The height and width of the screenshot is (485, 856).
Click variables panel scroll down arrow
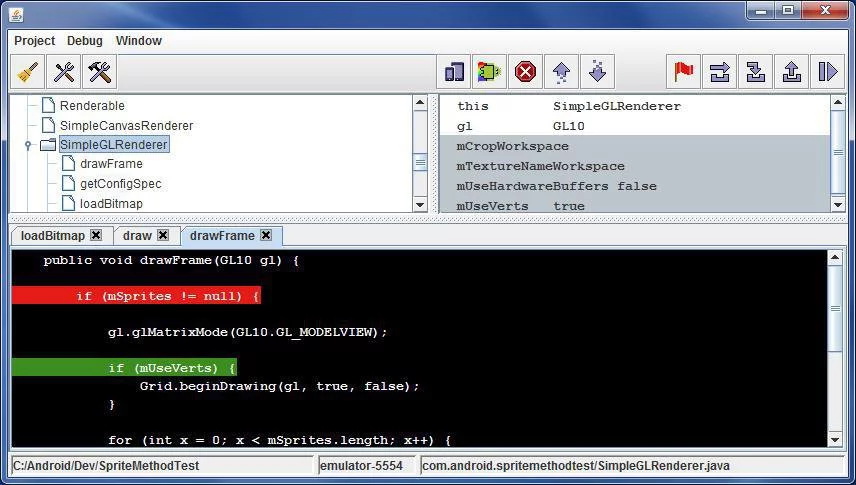tap(838, 205)
